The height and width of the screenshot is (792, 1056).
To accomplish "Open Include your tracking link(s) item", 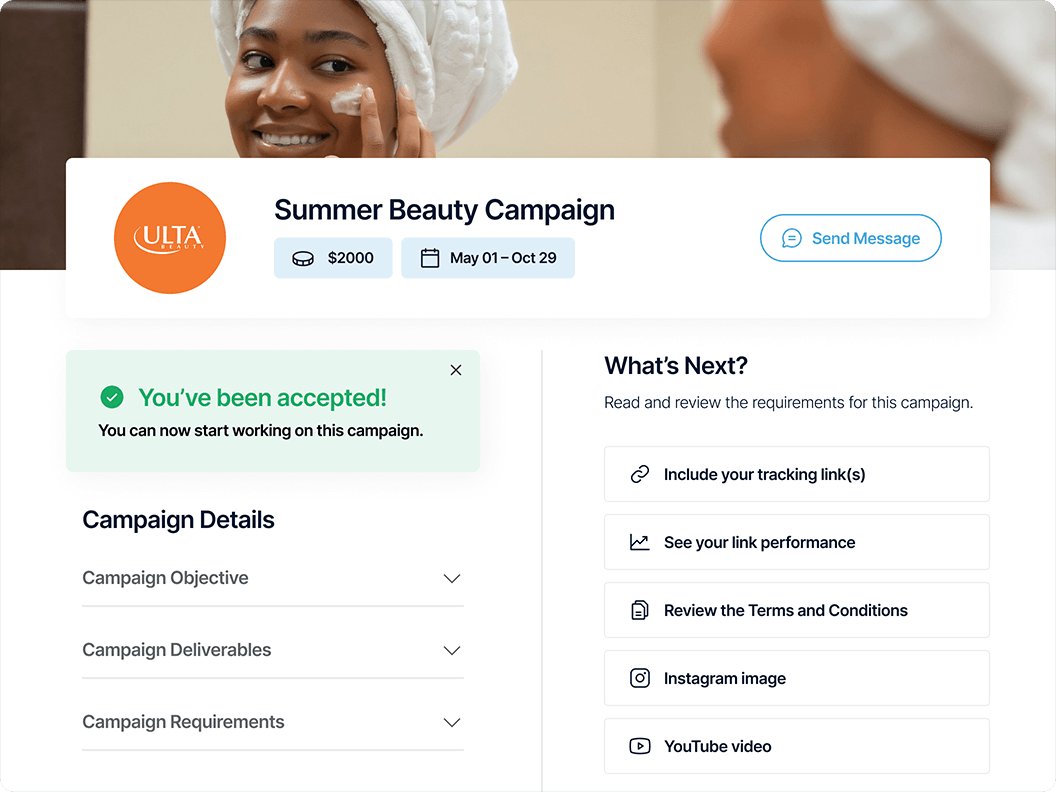I will 797,474.
